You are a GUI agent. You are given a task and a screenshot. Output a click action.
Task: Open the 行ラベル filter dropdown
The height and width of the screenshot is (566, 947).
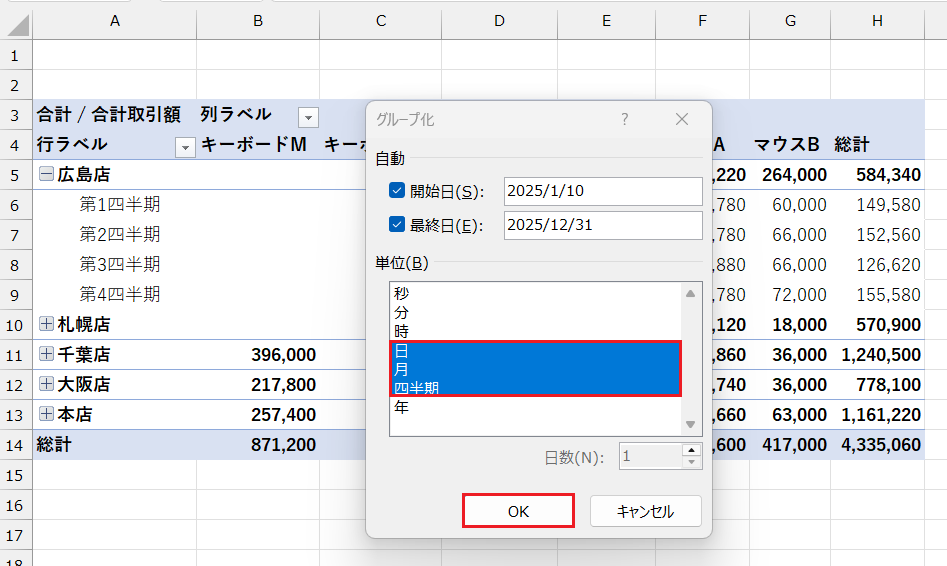[x=184, y=147]
